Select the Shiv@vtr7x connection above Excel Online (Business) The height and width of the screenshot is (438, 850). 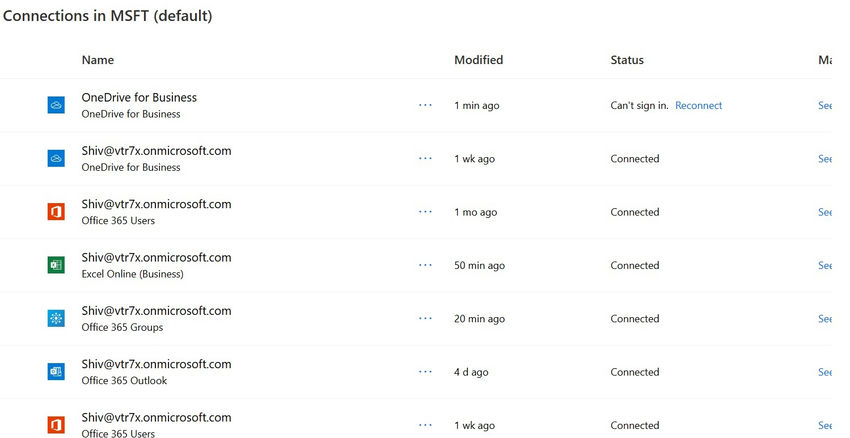[157, 257]
